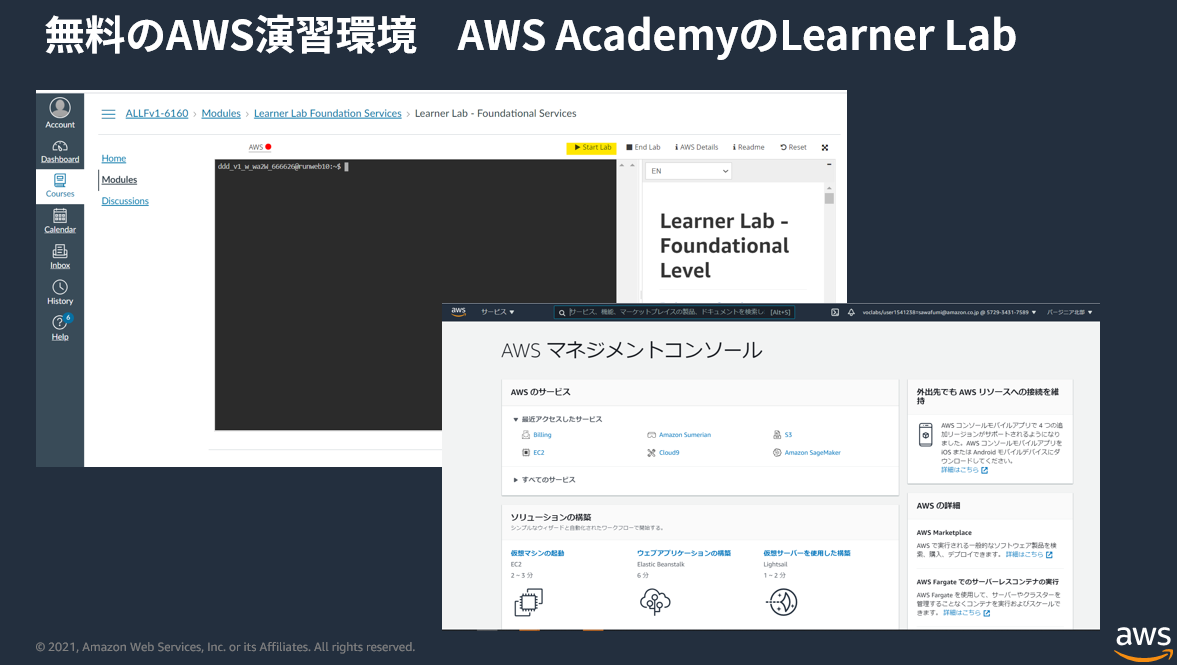1177x665 pixels.
Task: Open the Amazon Sumerian service link
Action: [x=685, y=435]
